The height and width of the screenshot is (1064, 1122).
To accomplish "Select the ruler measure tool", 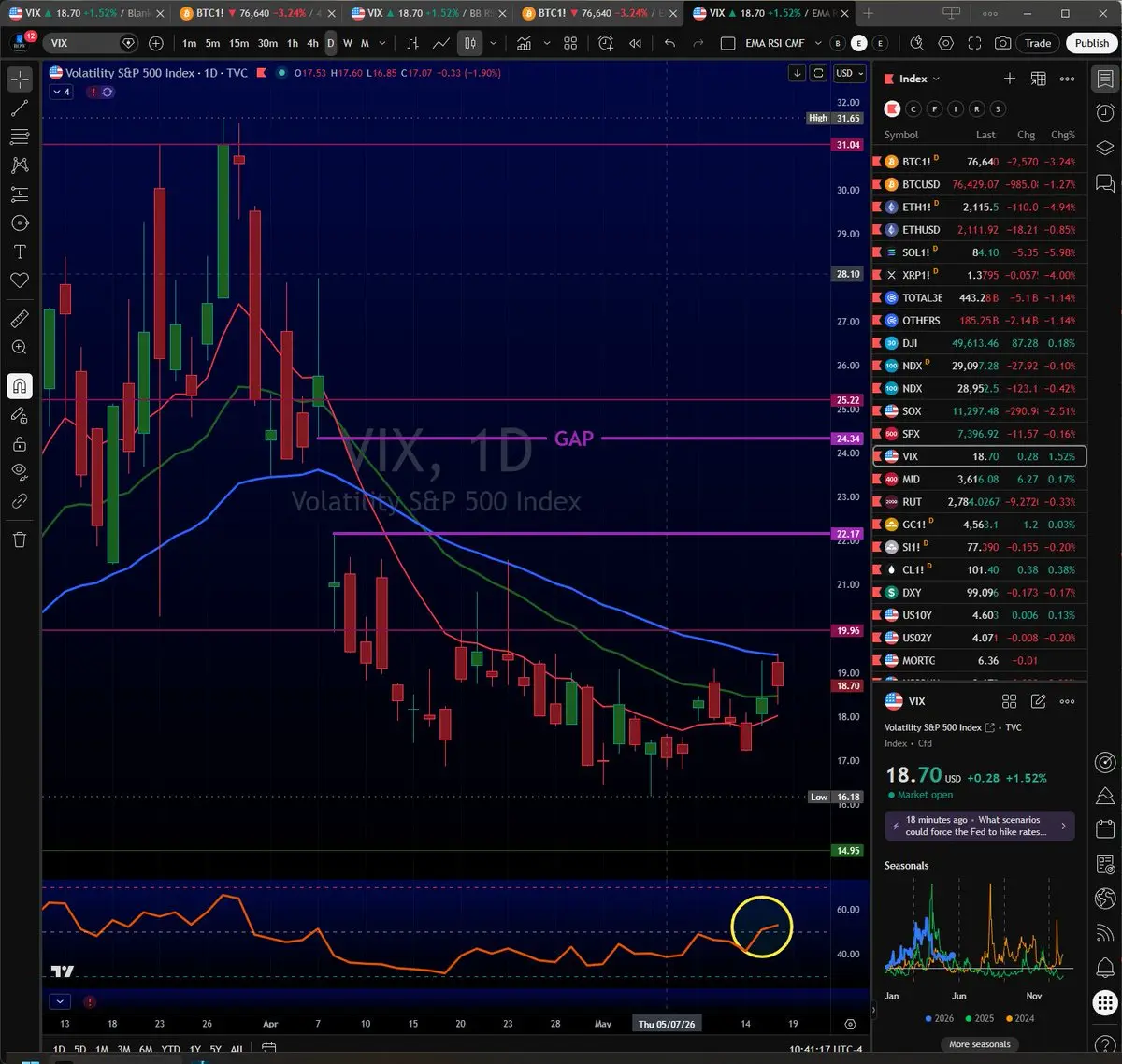I will click(20, 319).
